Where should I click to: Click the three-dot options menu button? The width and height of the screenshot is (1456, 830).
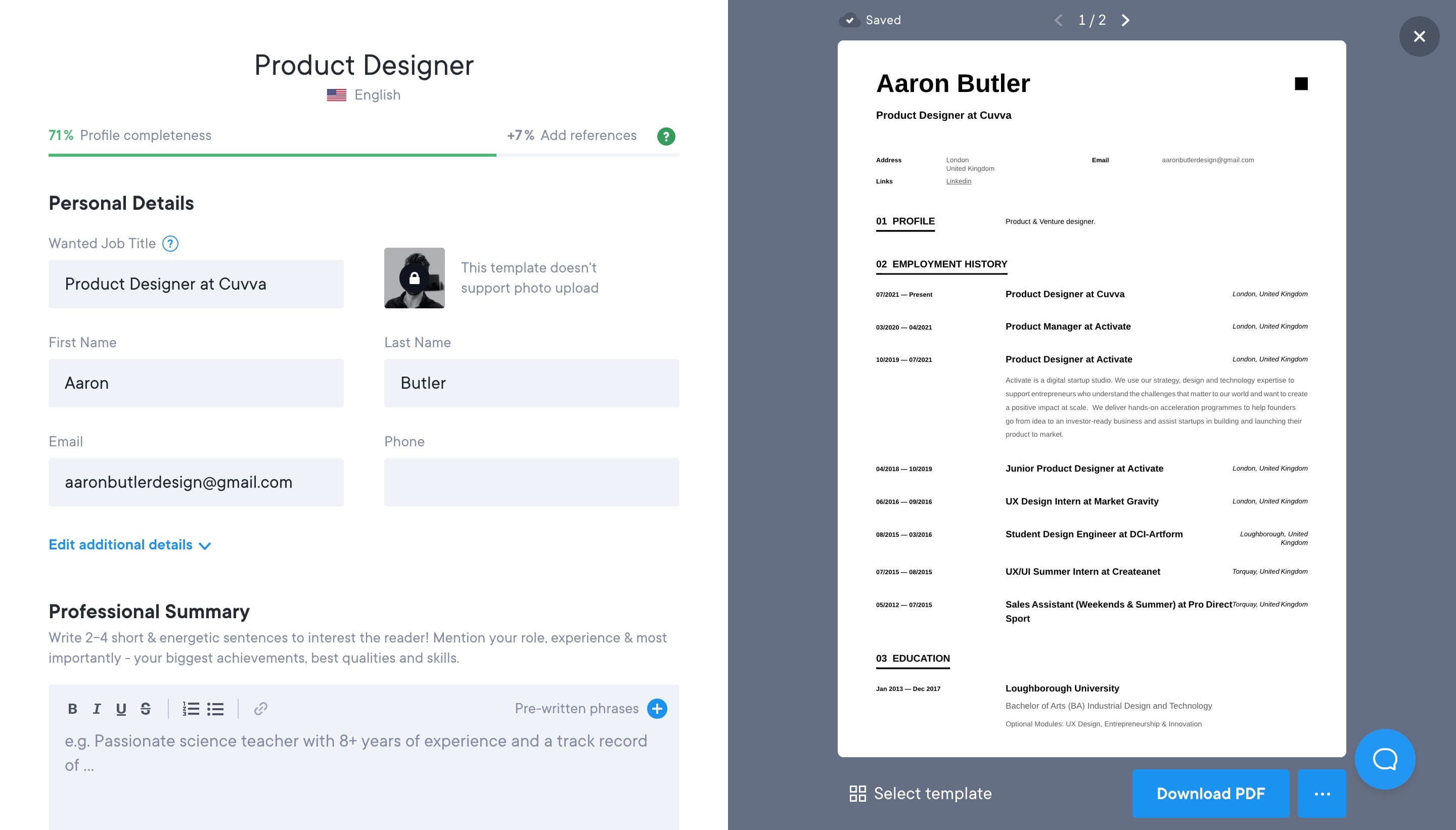(1322, 794)
